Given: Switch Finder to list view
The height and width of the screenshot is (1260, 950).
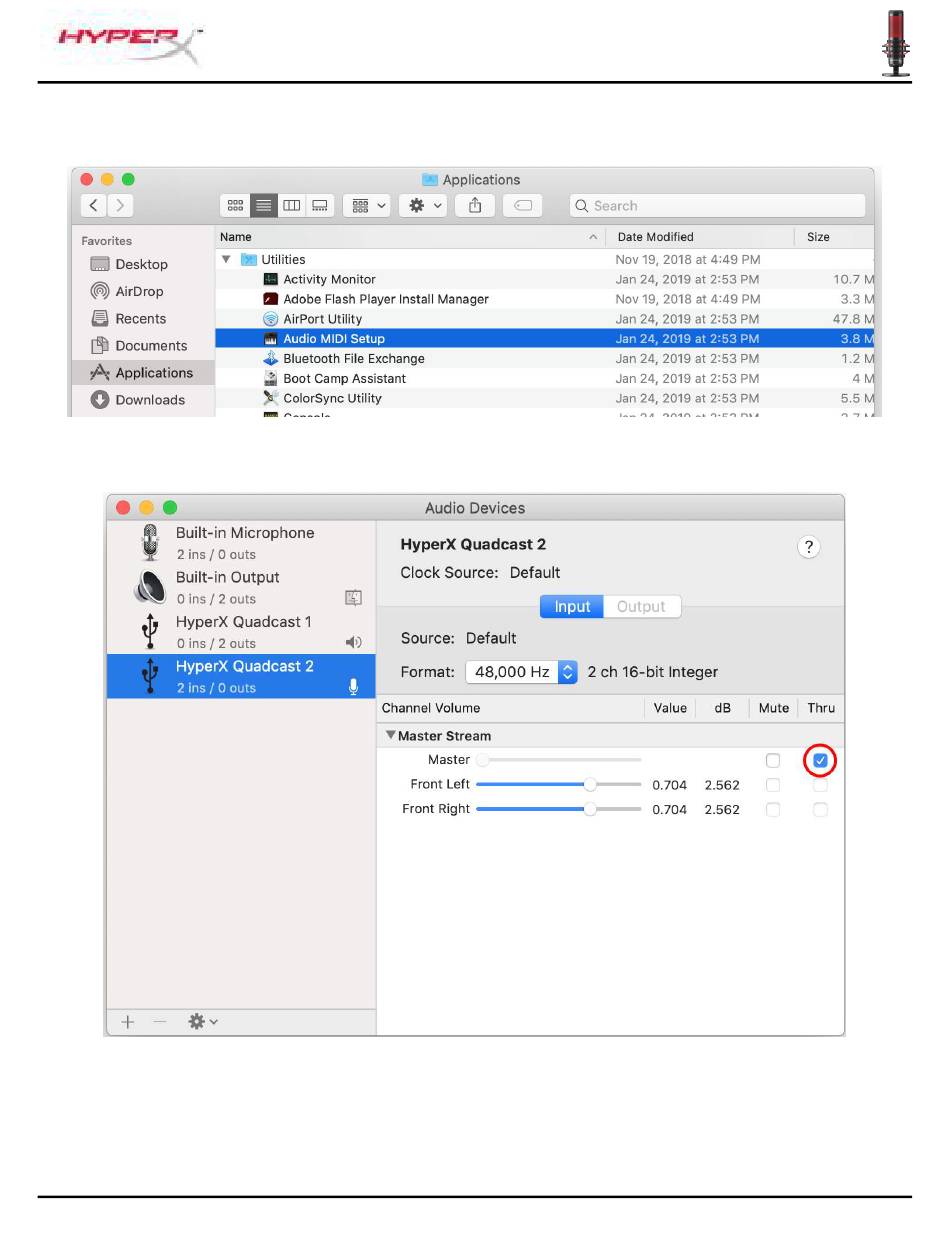Looking at the screenshot, I should pos(263,206).
